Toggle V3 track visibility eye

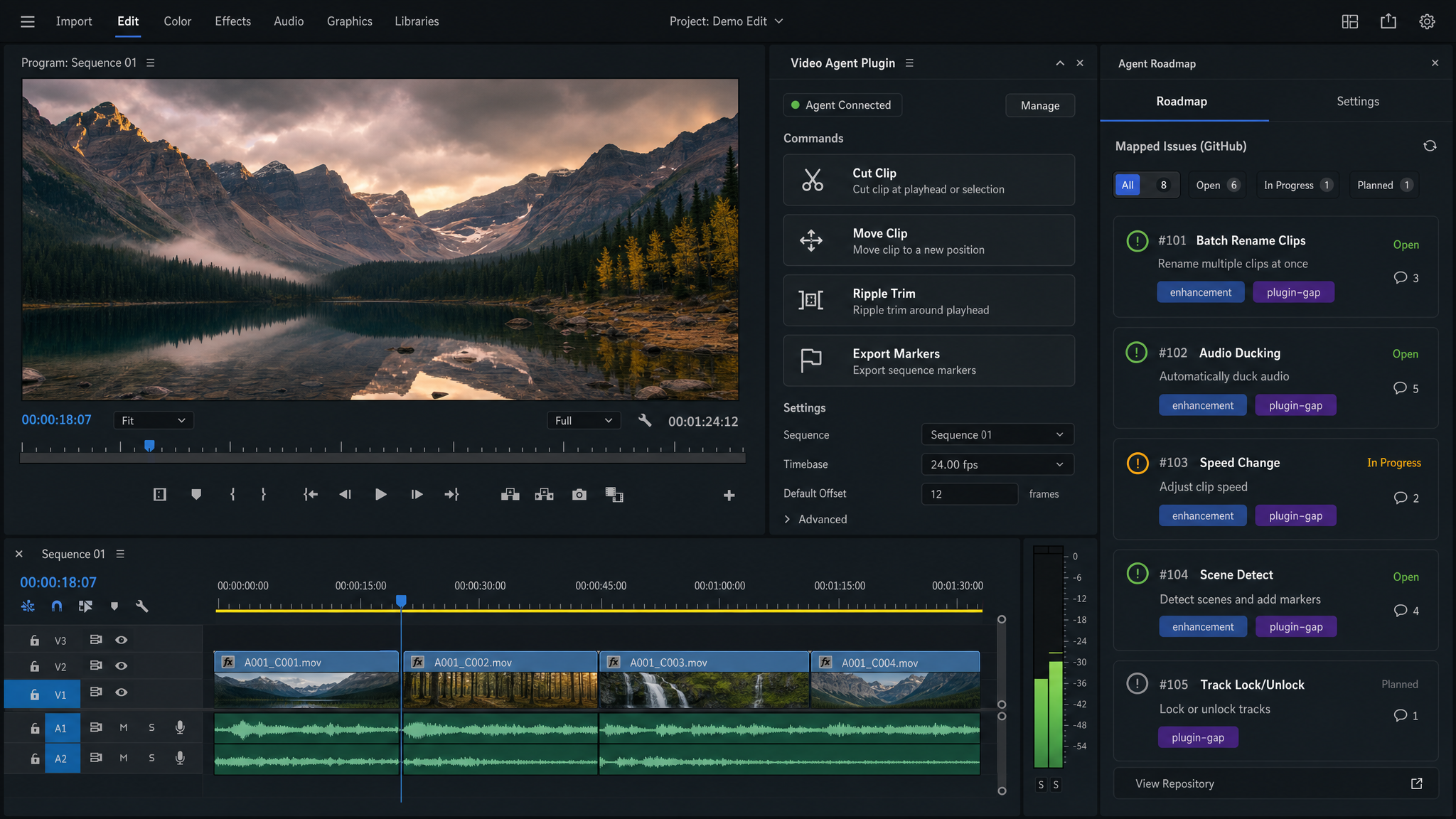[122, 640]
